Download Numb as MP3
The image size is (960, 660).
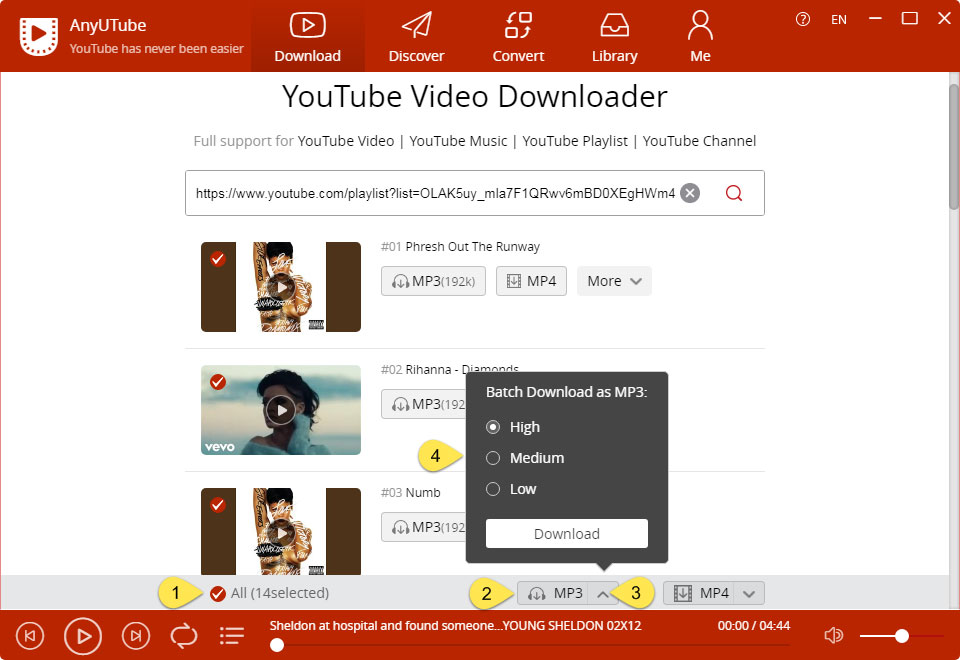(x=424, y=527)
